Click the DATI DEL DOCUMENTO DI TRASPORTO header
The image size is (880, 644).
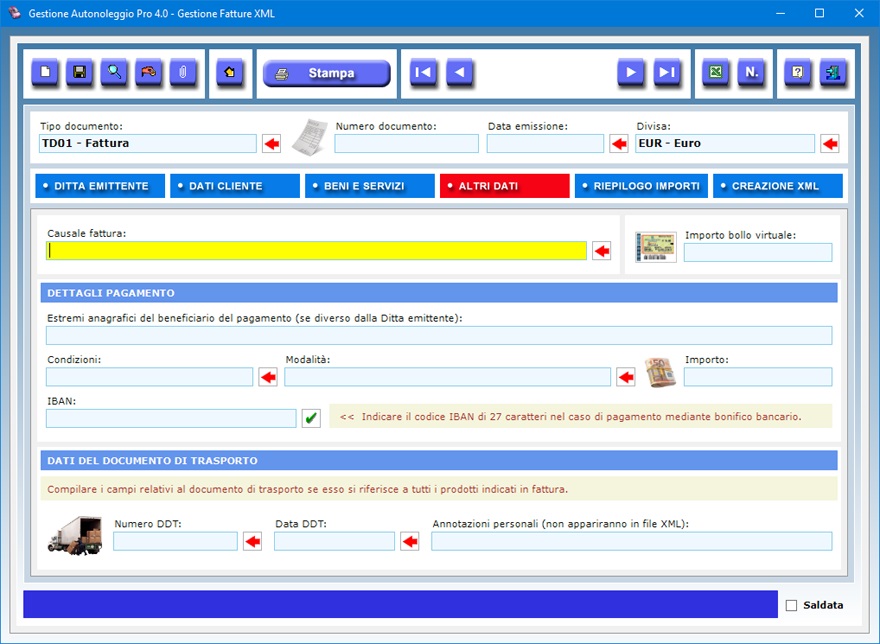439,460
